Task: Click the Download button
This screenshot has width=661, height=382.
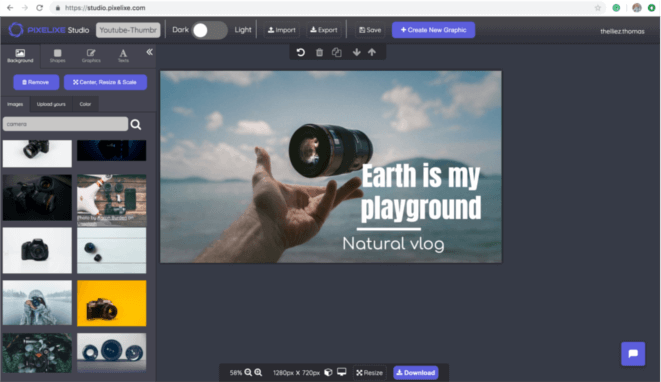Action: click(416, 373)
